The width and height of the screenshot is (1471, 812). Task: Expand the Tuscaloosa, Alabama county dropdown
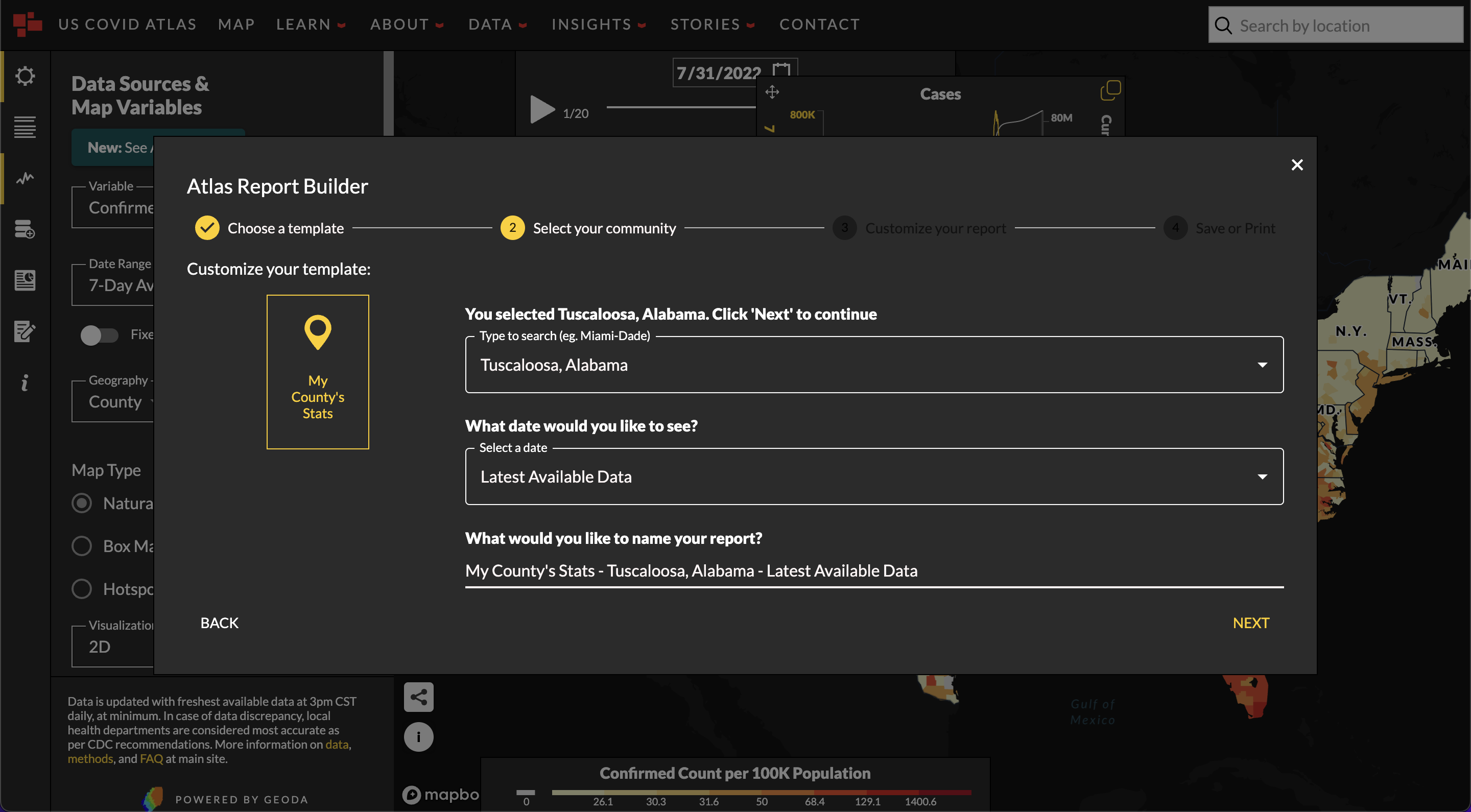point(1262,365)
